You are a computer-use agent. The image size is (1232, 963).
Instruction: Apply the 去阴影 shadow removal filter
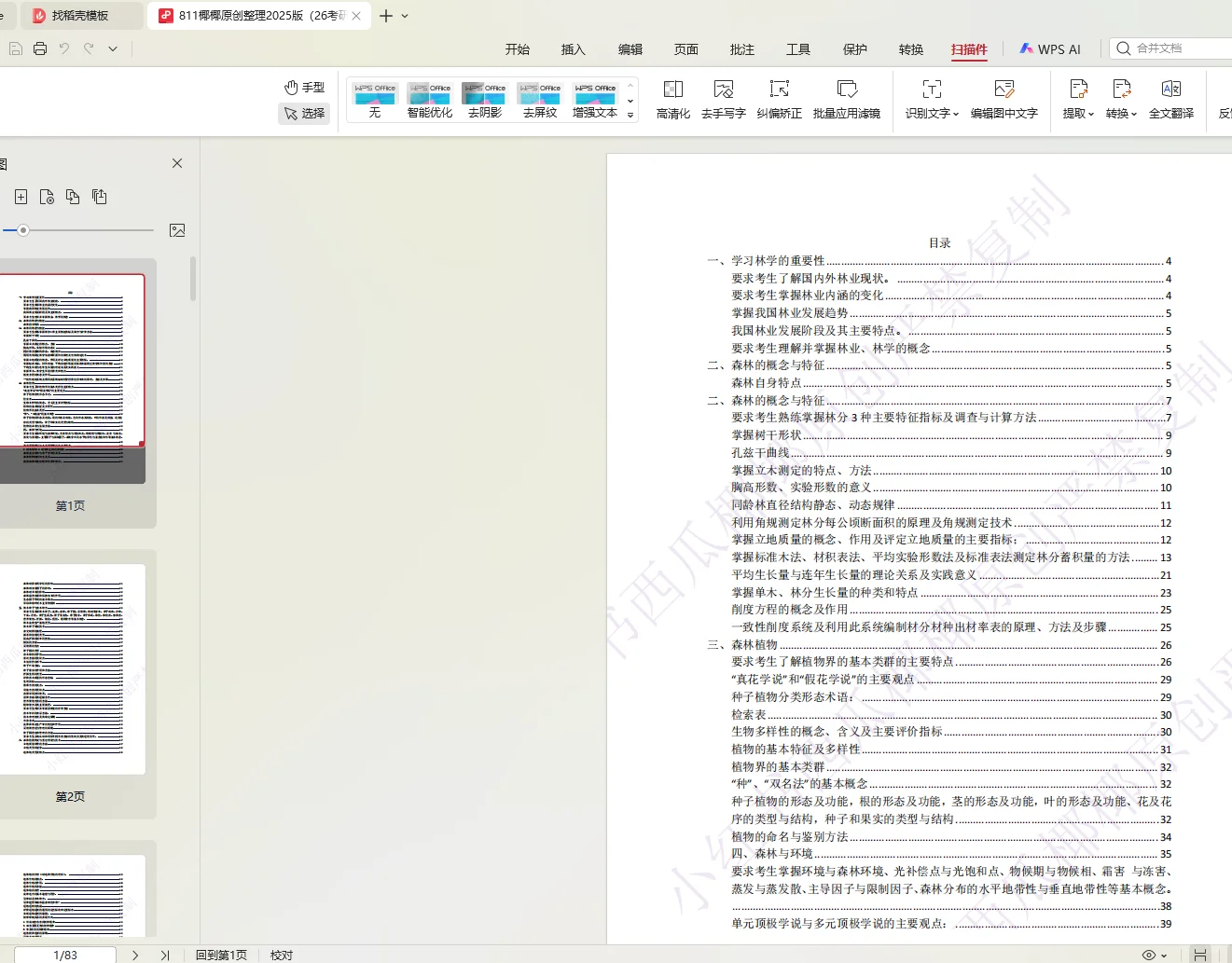484,98
